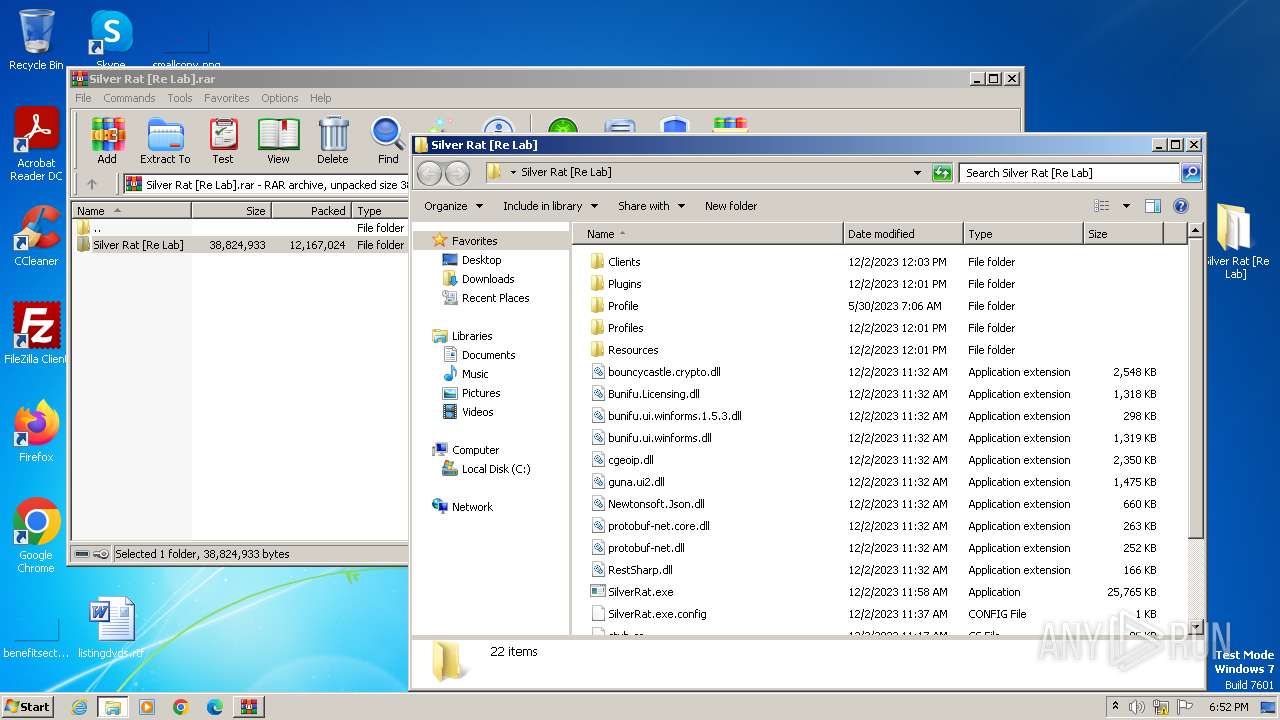
Task: Sort by Date modified column
Action: point(903,234)
